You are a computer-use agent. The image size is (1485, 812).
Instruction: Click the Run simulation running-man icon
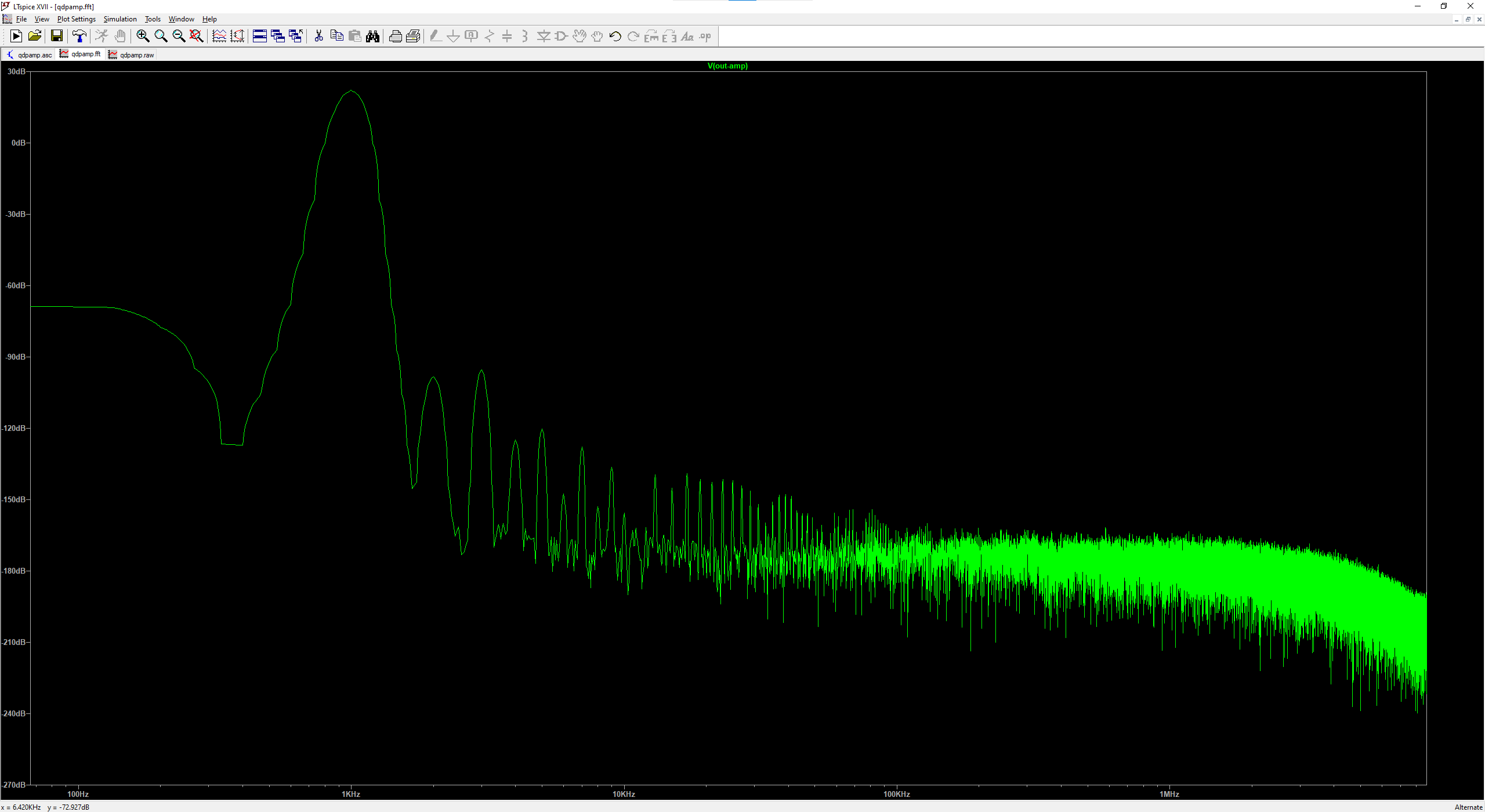pyautogui.click(x=102, y=37)
